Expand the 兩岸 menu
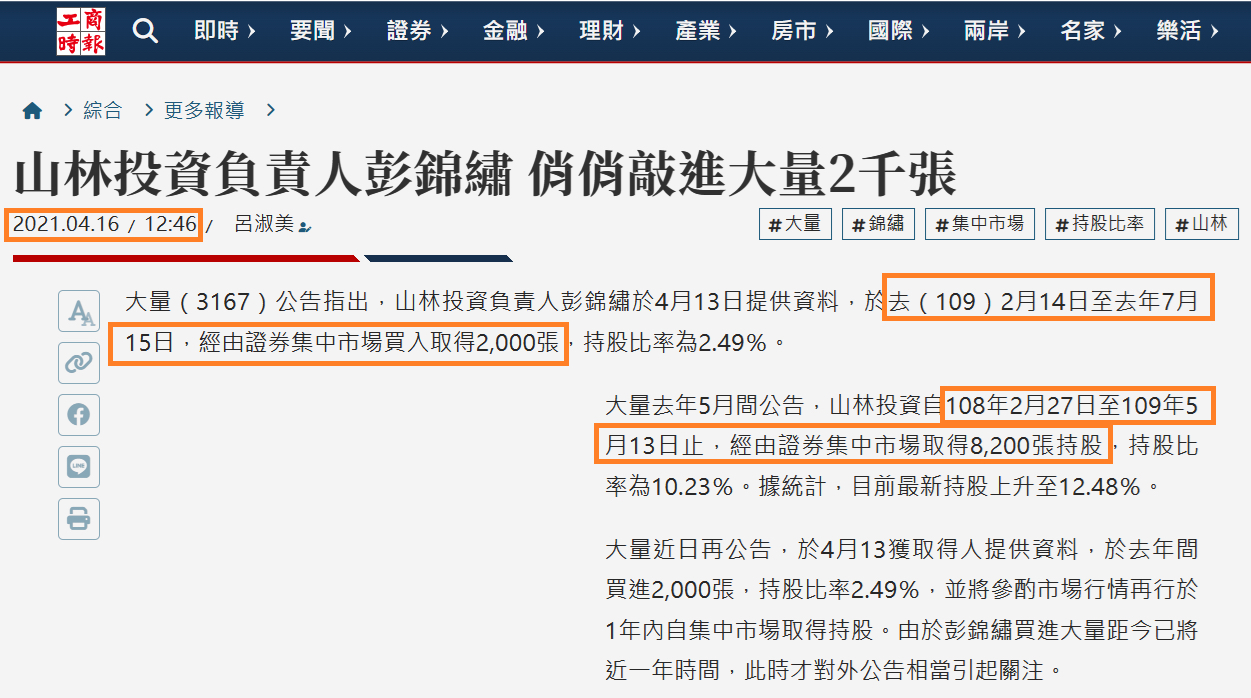The height and width of the screenshot is (698, 1251). 994,31
